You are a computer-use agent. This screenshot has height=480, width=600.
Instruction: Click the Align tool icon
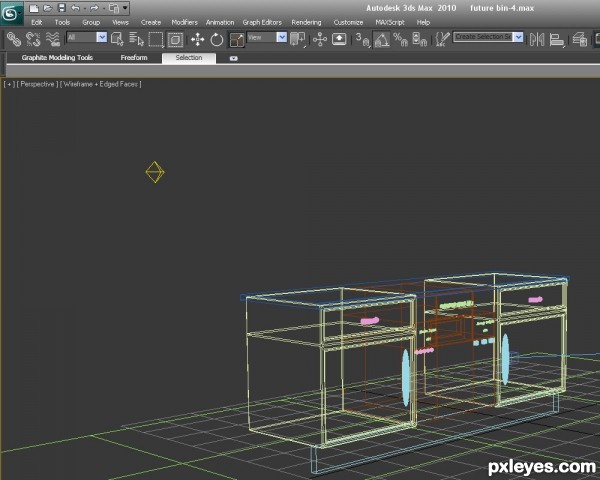click(557, 39)
